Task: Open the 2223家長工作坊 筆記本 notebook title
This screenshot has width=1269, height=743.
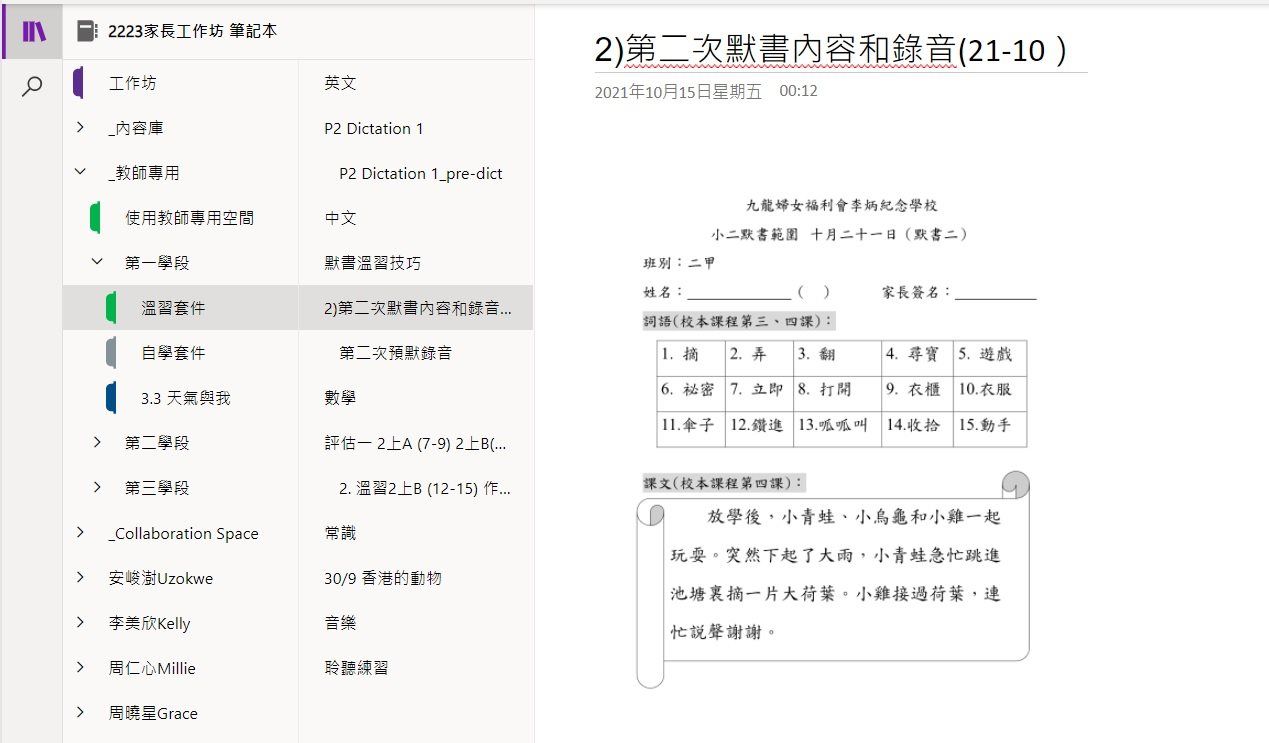Action: pos(193,31)
